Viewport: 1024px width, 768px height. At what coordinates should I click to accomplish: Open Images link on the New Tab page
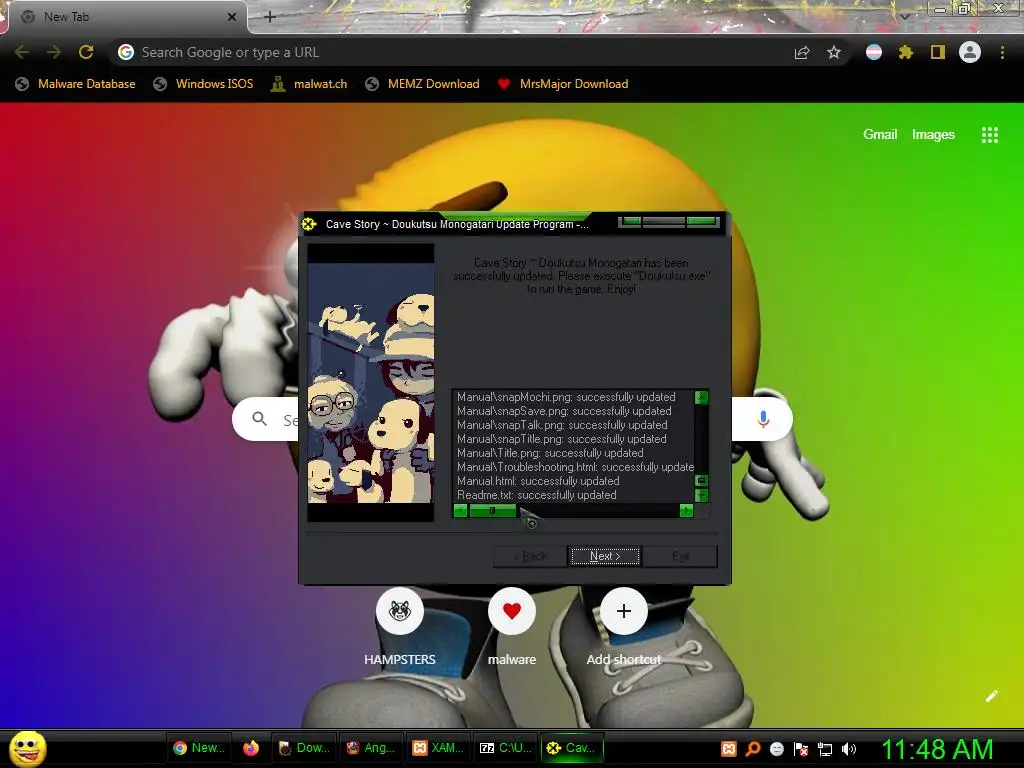point(933,135)
